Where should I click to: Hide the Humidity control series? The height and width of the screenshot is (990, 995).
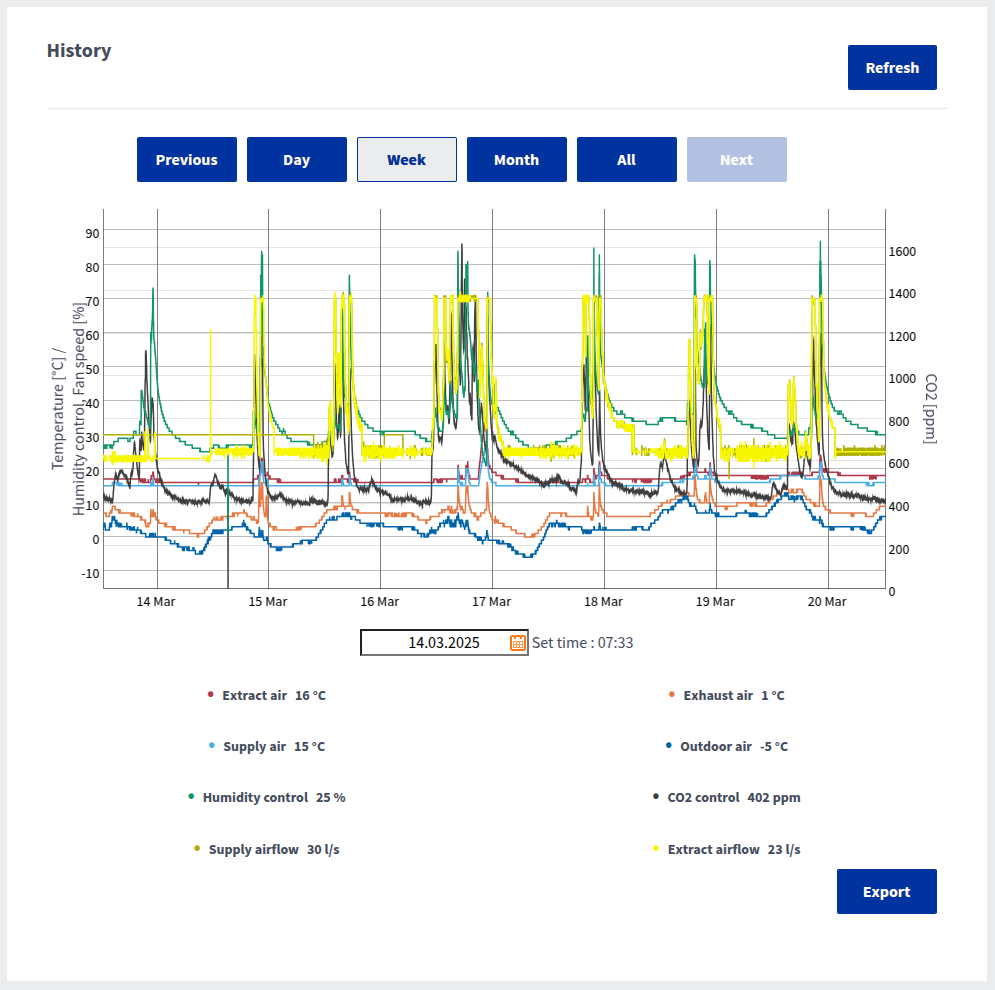coord(266,798)
